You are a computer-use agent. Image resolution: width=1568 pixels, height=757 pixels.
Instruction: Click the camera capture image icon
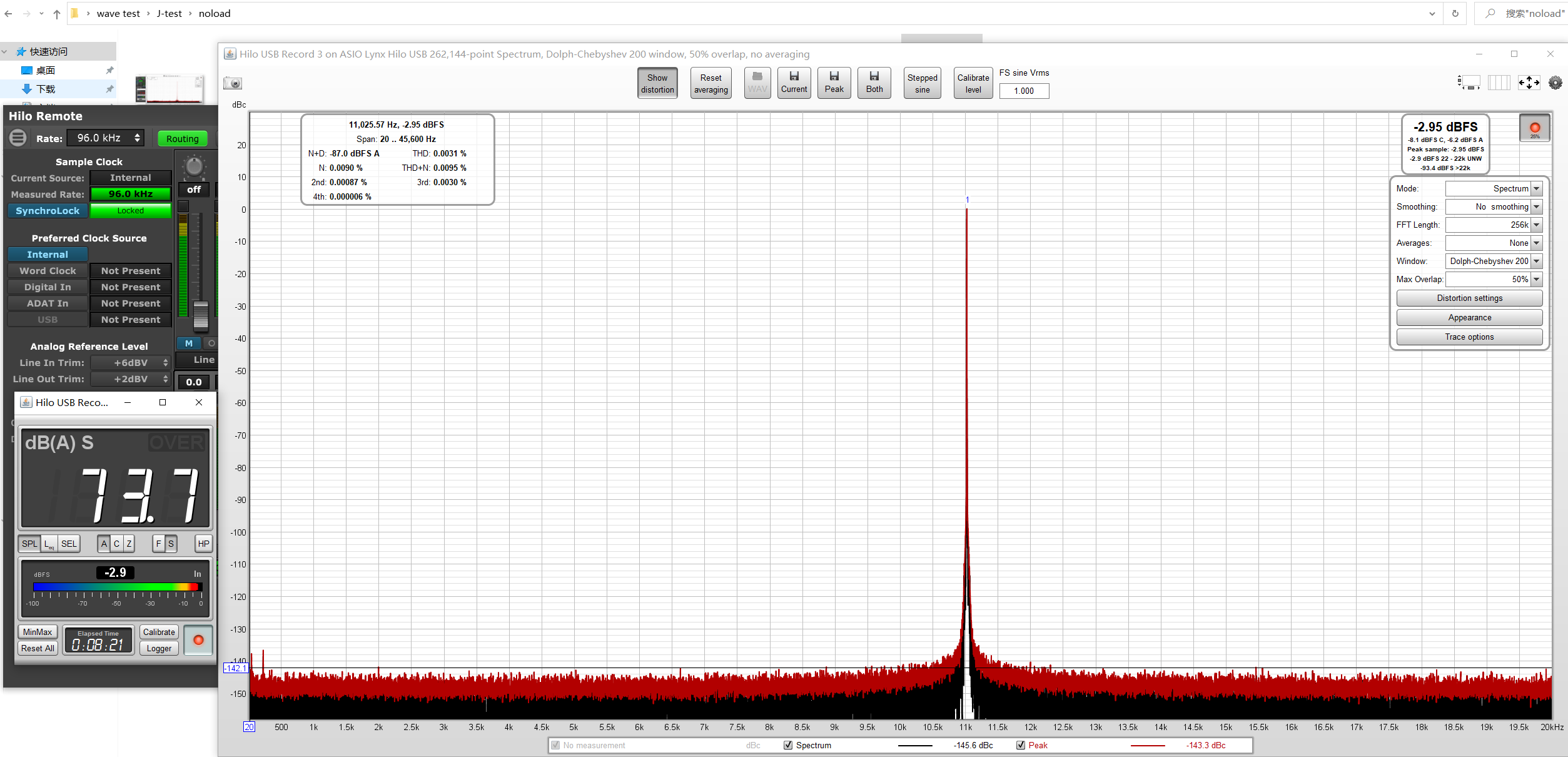pos(233,83)
